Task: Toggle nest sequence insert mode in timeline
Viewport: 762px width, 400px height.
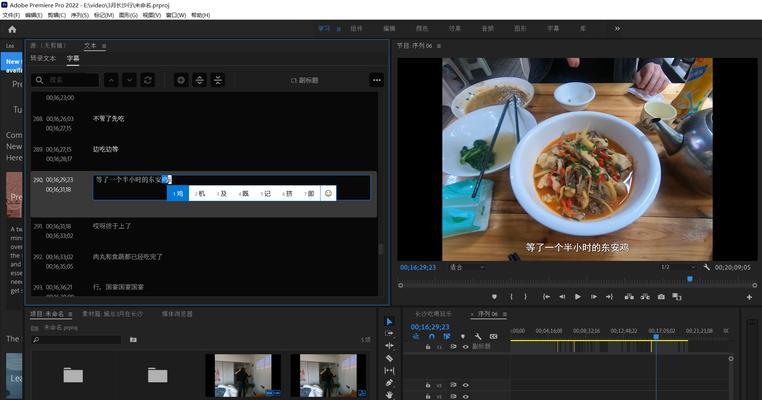Action: pyautogui.click(x=416, y=336)
